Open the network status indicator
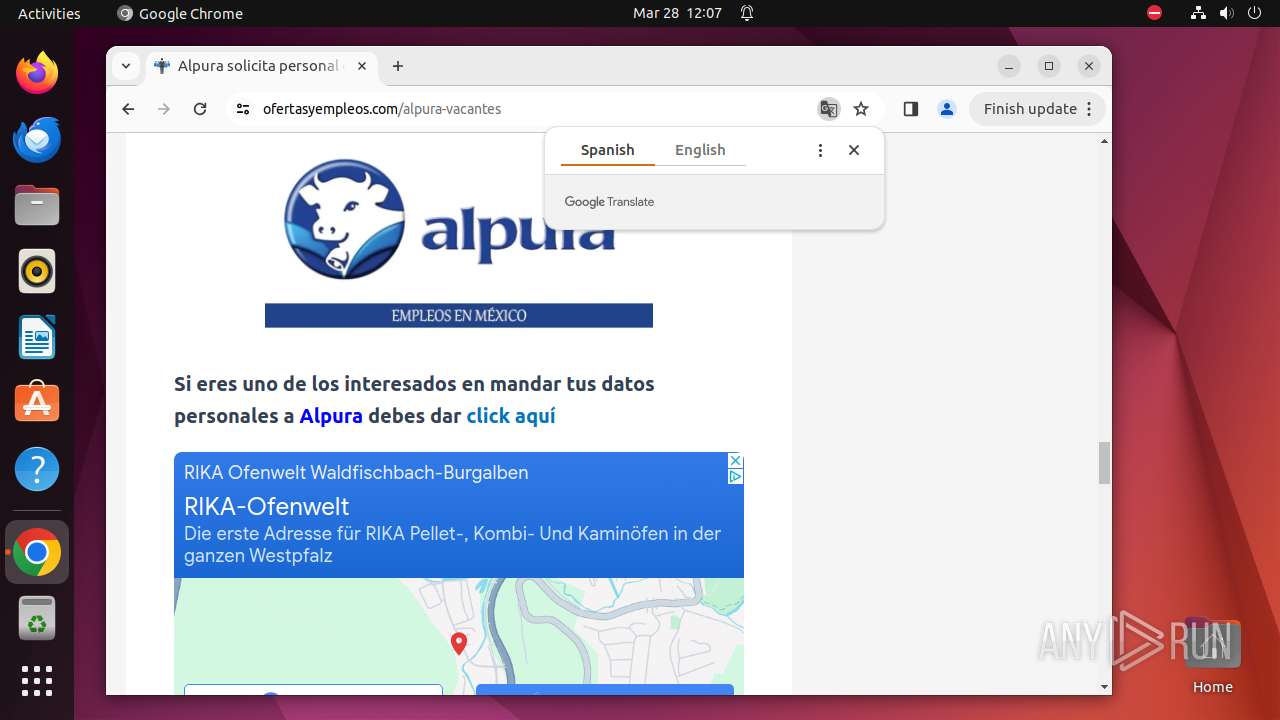The image size is (1280, 720). 1198,13
